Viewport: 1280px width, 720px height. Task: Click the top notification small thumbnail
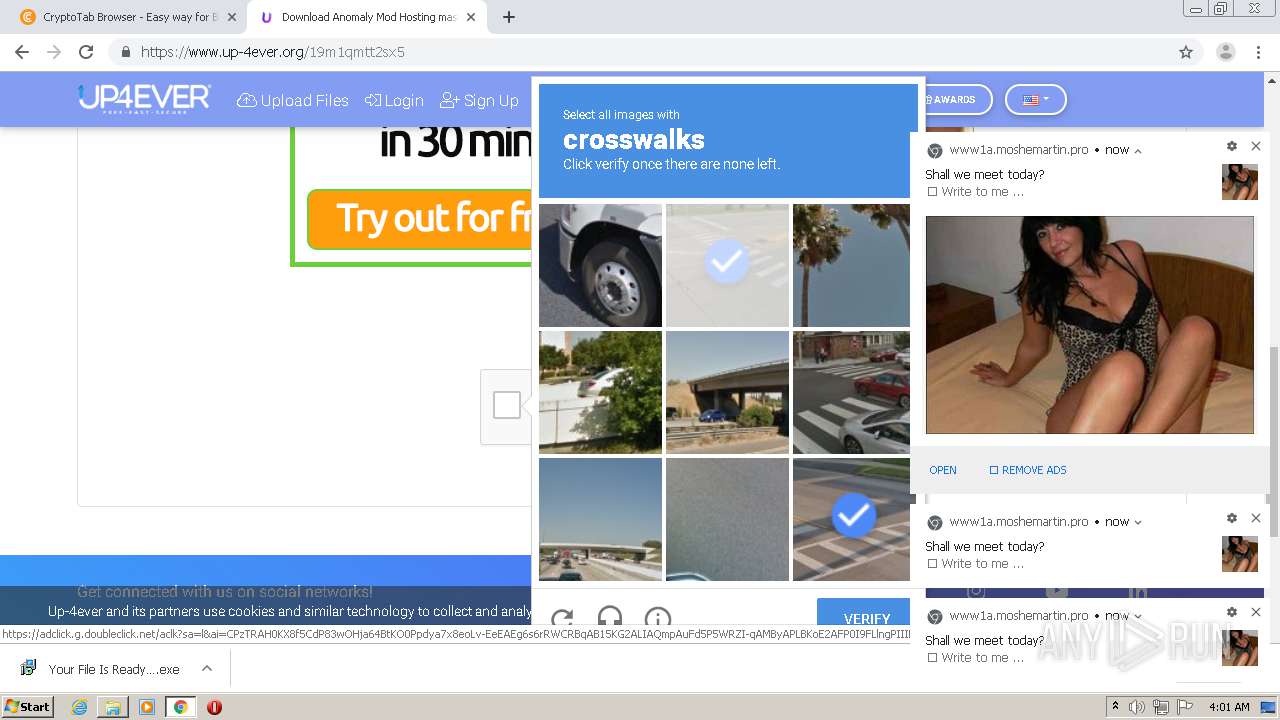1240,182
